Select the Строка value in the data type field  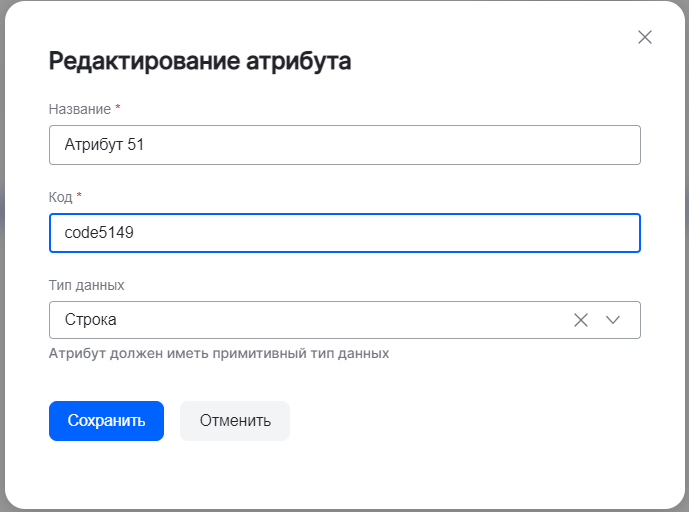[90, 320]
